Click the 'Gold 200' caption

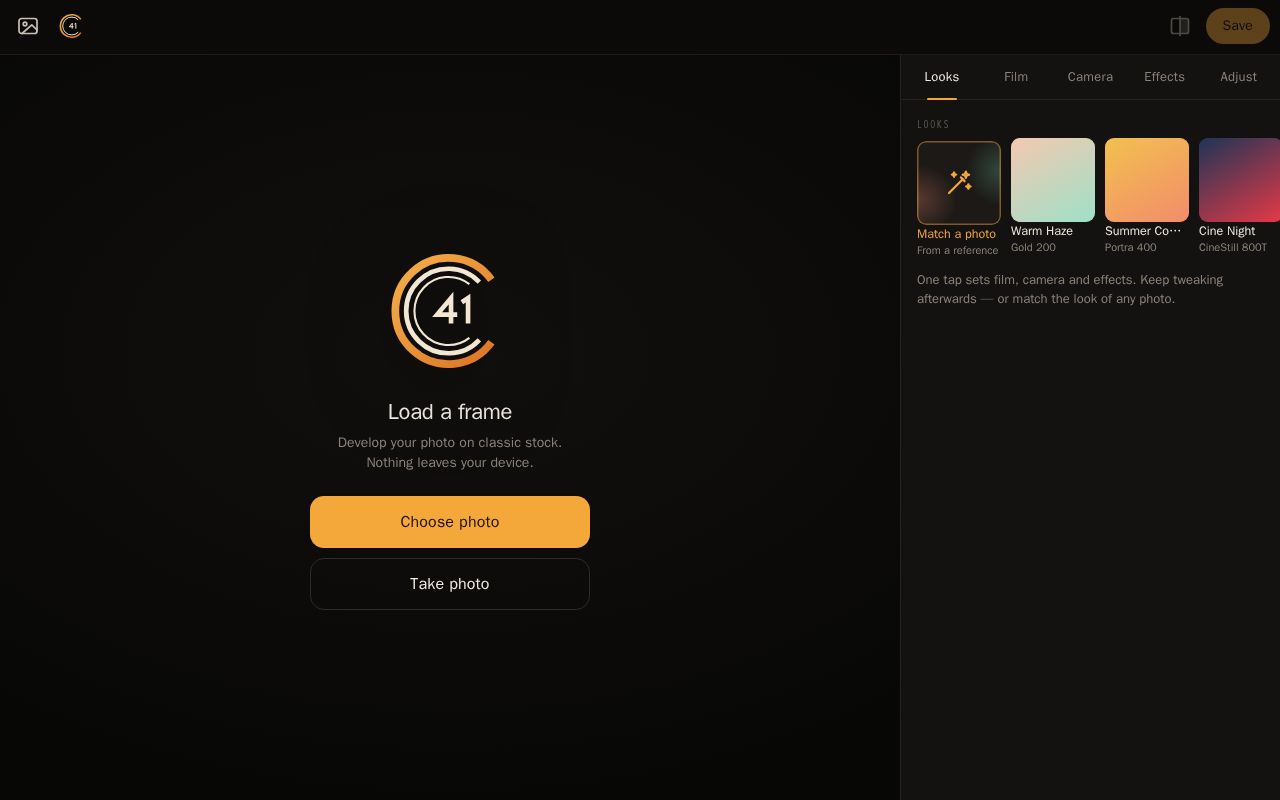tap(1033, 247)
